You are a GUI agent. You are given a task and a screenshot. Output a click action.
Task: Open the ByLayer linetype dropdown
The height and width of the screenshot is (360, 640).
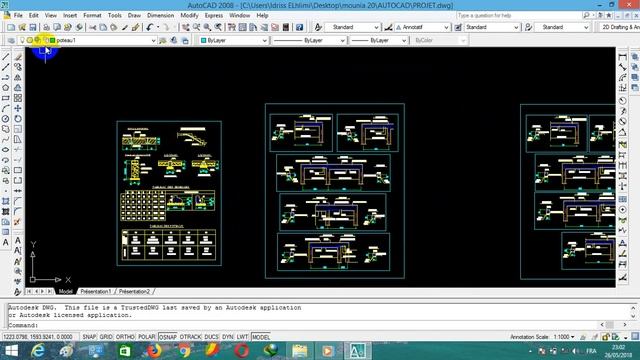309,40
